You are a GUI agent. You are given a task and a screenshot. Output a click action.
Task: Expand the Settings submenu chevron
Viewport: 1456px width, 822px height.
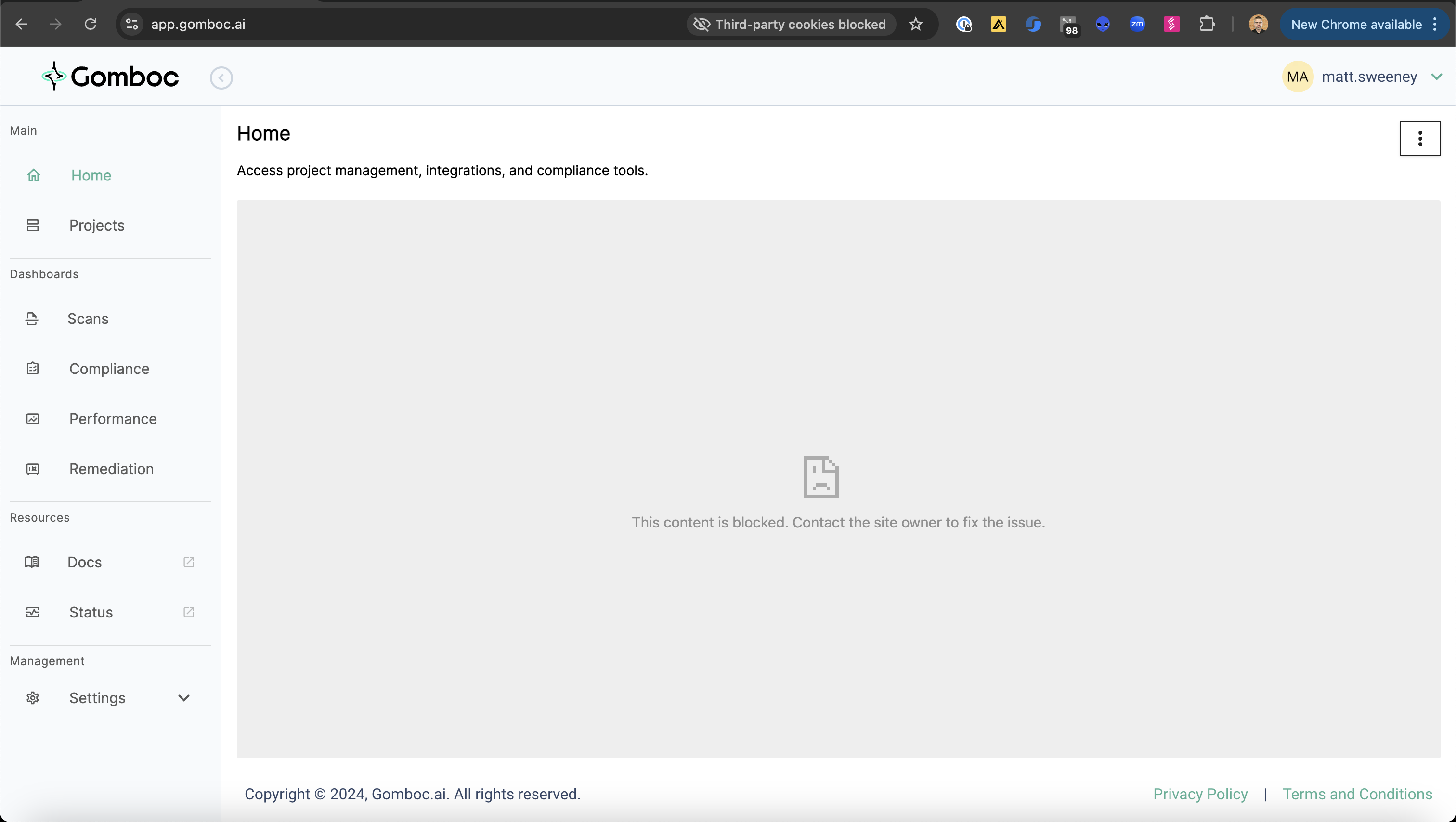(184, 698)
